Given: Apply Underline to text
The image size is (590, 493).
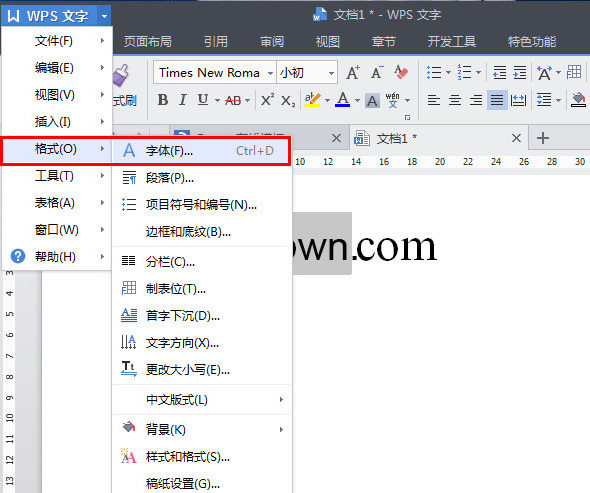Looking at the screenshot, I should point(203,100).
